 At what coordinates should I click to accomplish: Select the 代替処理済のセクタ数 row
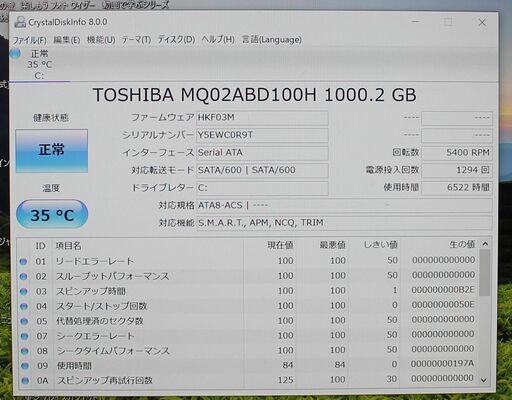coord(248,321)
